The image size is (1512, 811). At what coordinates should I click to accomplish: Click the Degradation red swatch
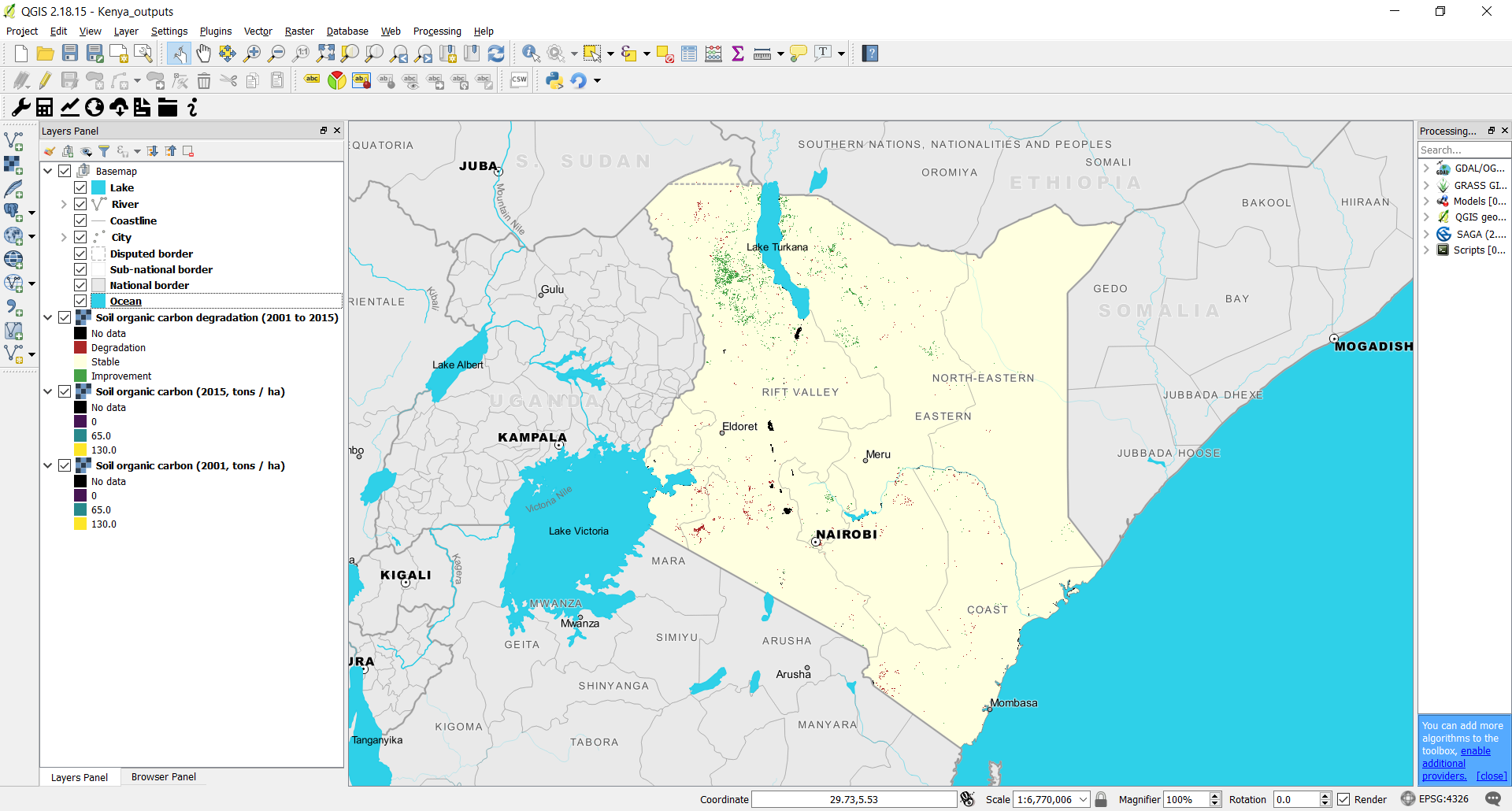coord(80,347)
